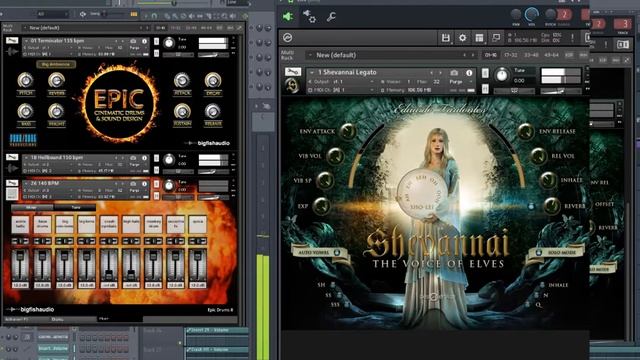The width and height of the screenshot is (640, 360).
Task: Select the 33-48 rack page tab in the Shevannai window
Action: click(531, 55)
